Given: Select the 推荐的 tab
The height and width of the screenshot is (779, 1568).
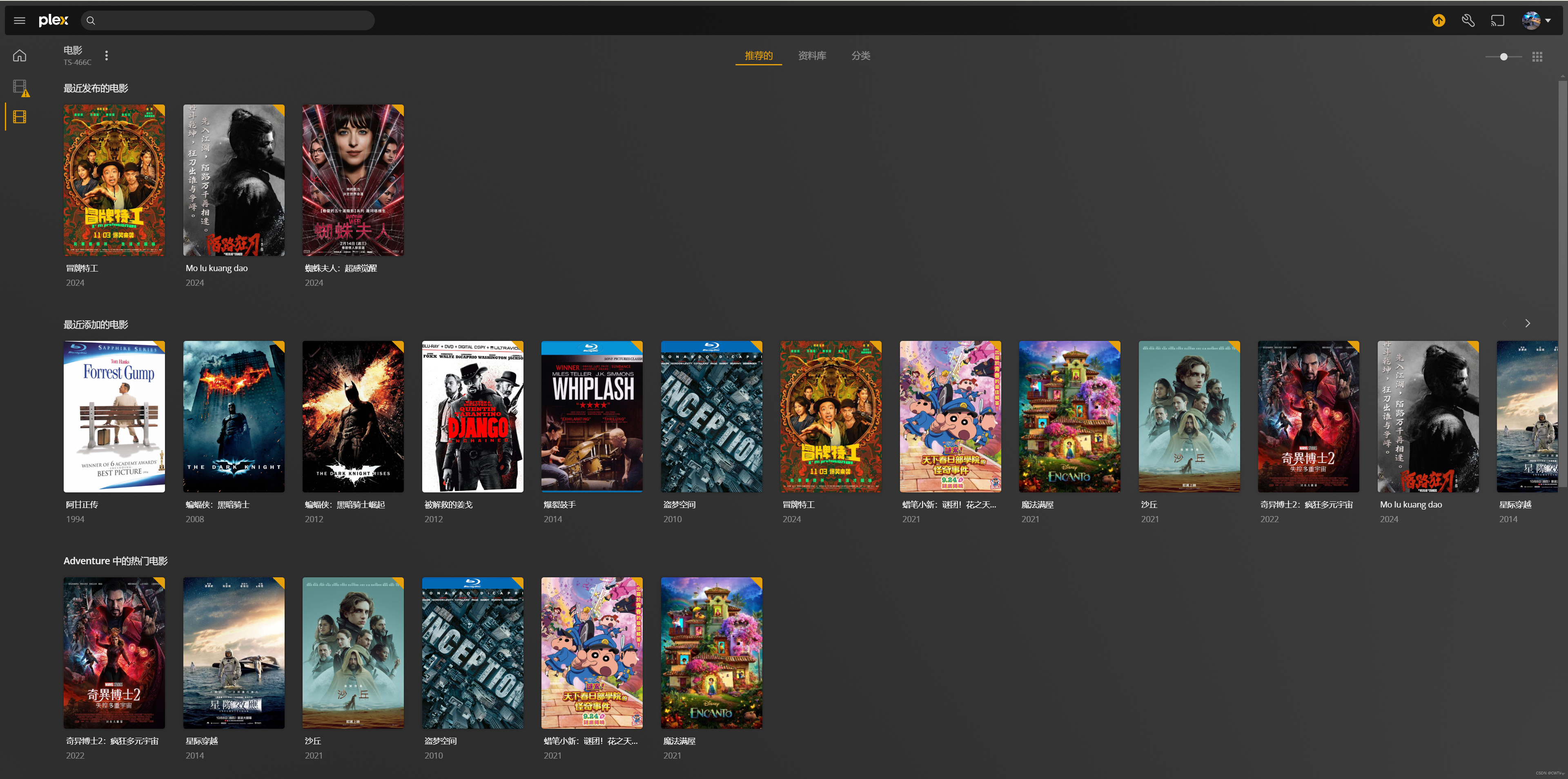Looking at the screenshot, I should [x=758, y=56].
